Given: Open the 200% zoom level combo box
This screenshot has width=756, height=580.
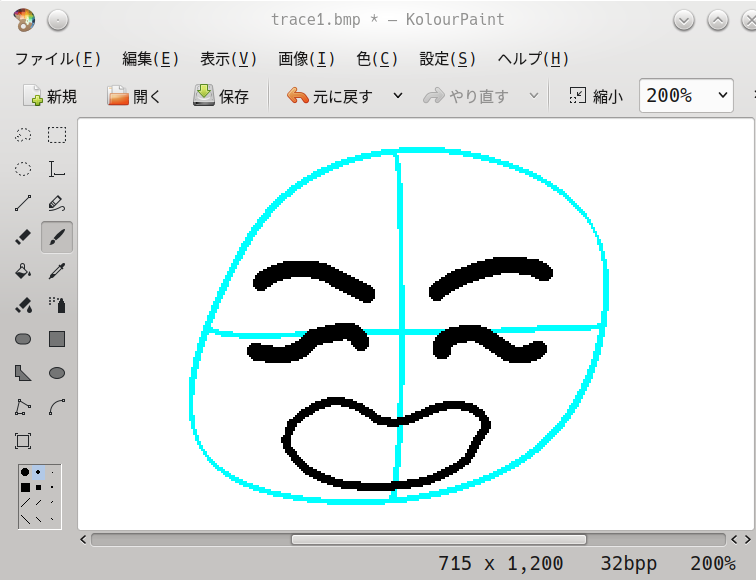Looking at the screenshot, I should (686, 95).
